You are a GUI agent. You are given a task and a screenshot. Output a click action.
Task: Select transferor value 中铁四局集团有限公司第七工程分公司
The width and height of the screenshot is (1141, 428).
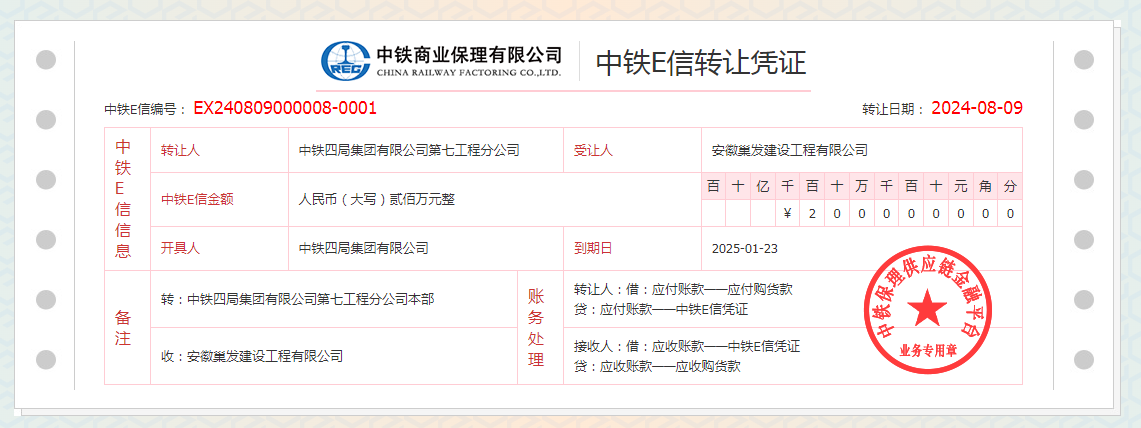pos(409,151)
